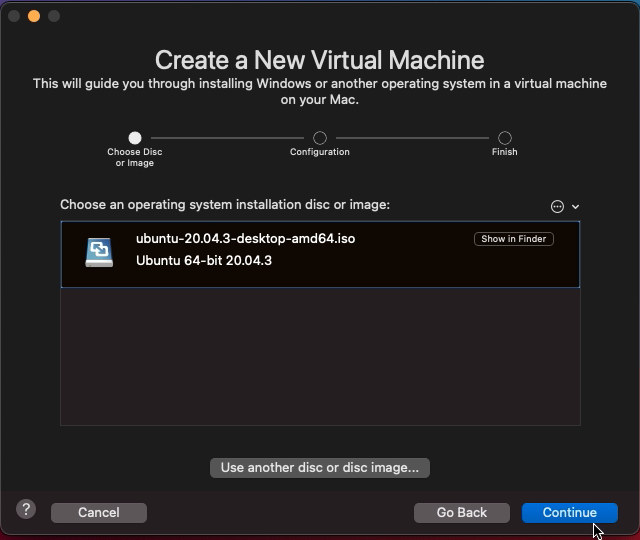The image size is (640, 540).
Task: Select the Configuration step circle
Action: 320,138
